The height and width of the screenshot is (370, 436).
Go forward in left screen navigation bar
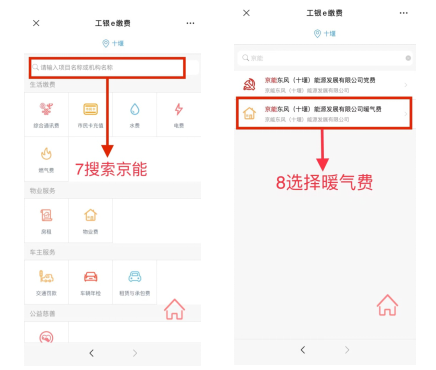tap(135, 353)
